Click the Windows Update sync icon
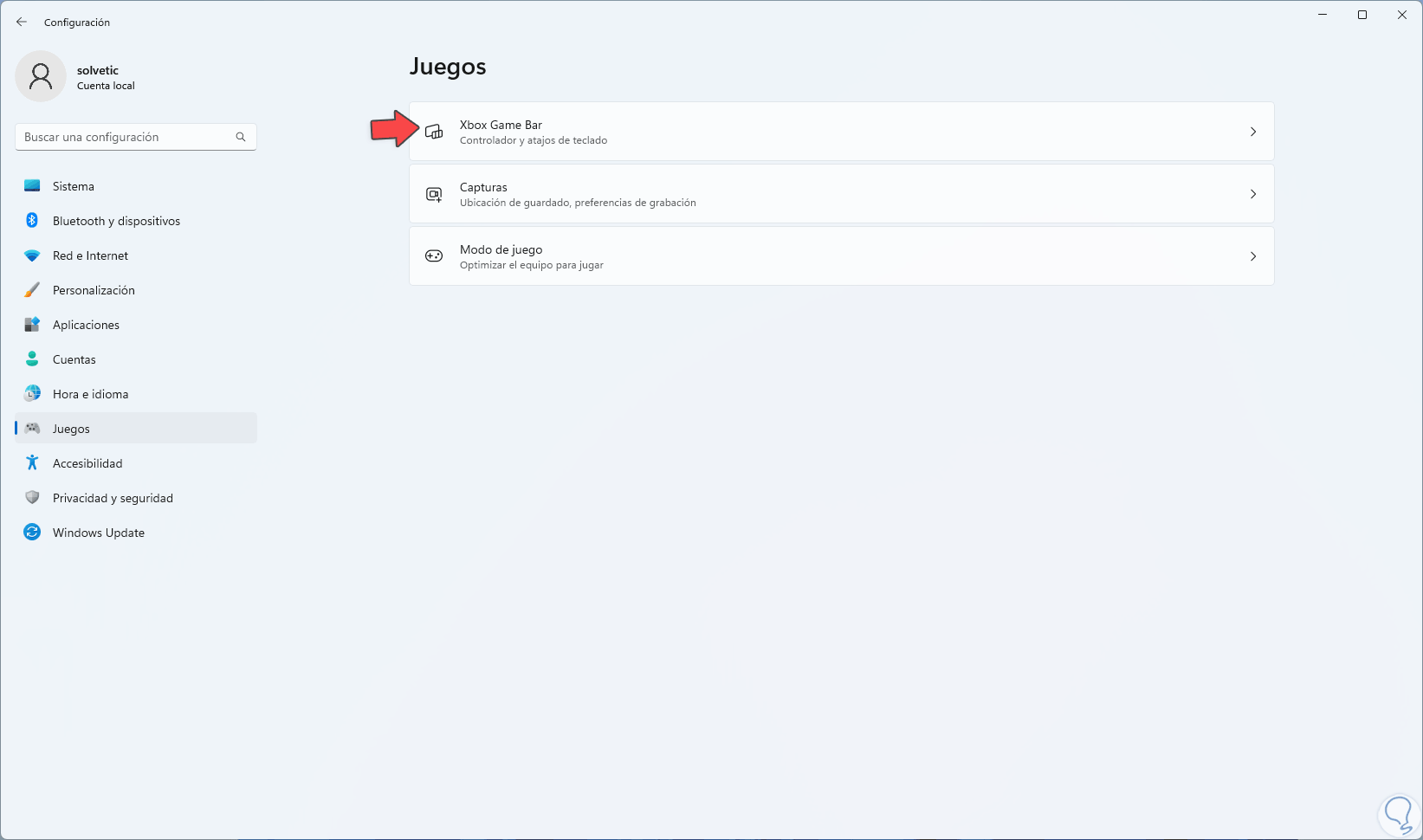This screenshot has height=840, width=1423. [x=32, y=533]
